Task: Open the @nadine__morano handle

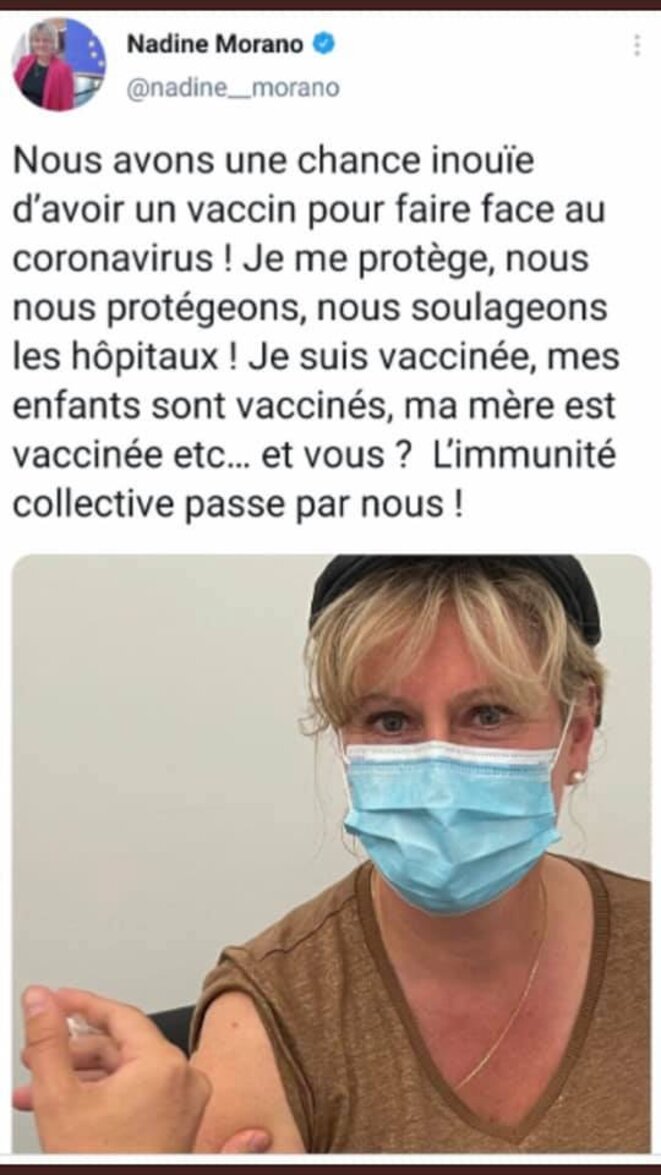Action: pyautogui.click(x=233, y=88)
